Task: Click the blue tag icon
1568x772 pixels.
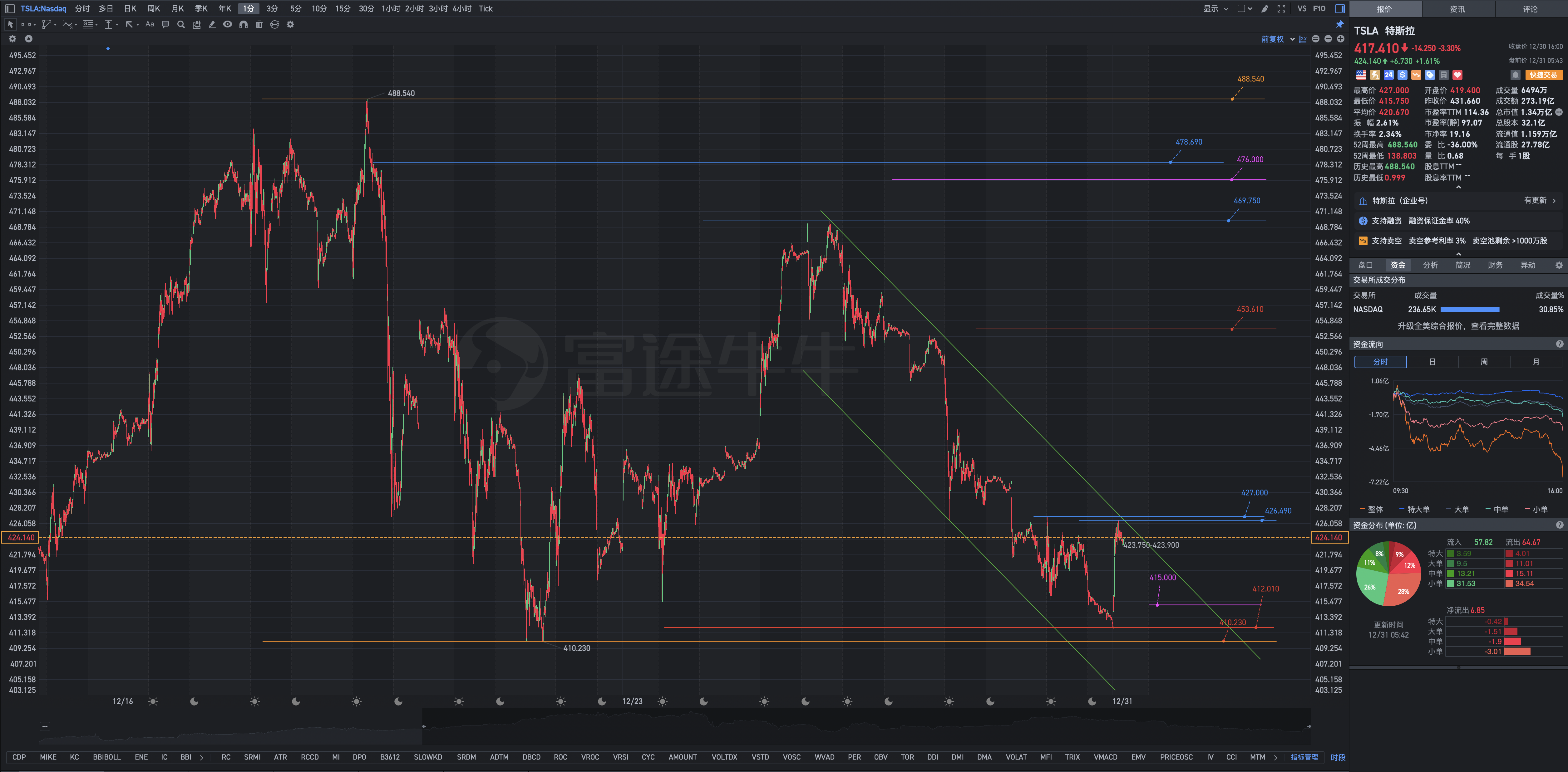Action: pos(1430,75)
